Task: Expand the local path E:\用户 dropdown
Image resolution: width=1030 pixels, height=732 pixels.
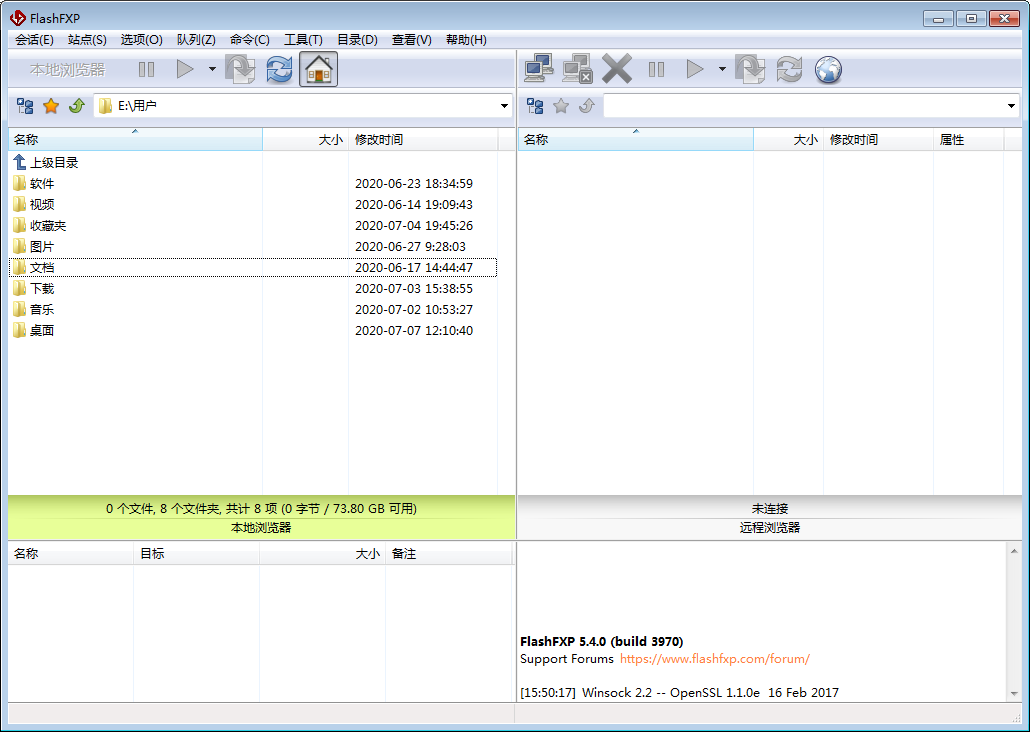Action: (x=504, y=106)
